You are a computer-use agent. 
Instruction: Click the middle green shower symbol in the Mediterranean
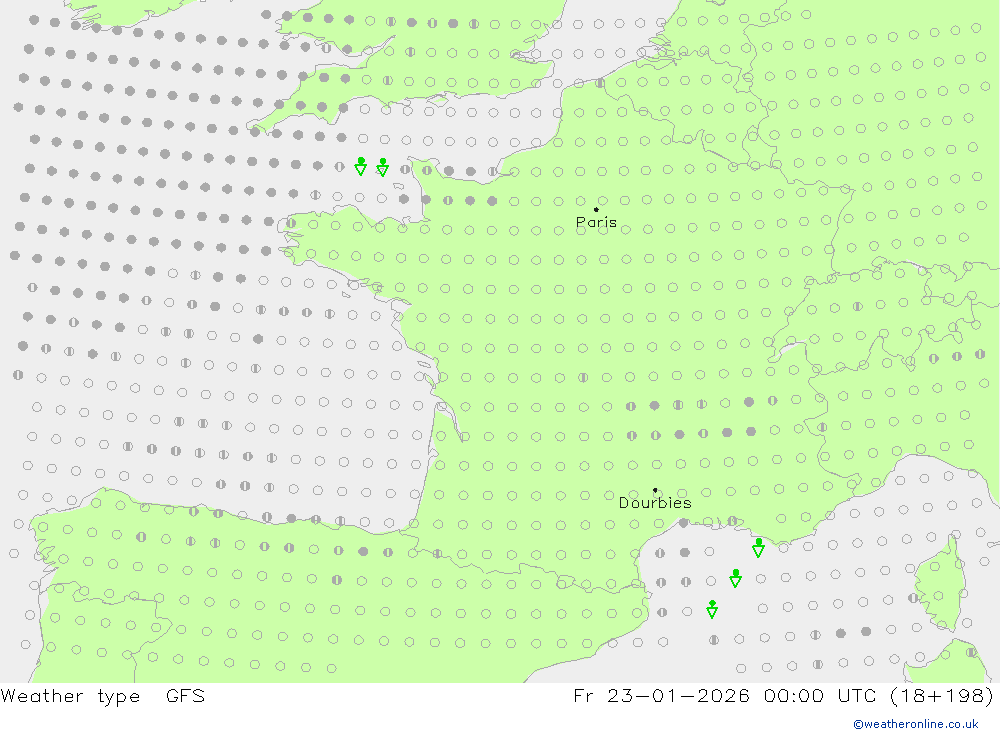[736, 579]
